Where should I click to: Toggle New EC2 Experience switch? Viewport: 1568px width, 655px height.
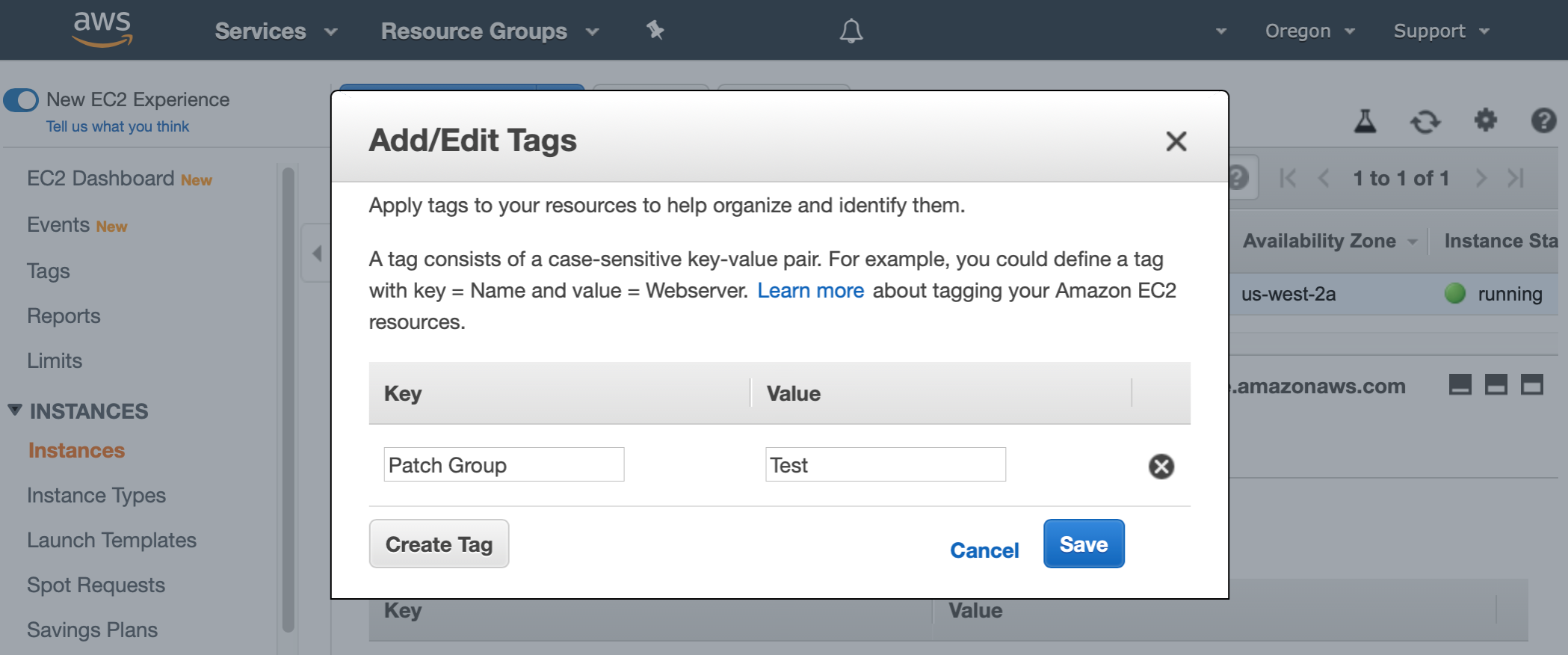[21, 99]
